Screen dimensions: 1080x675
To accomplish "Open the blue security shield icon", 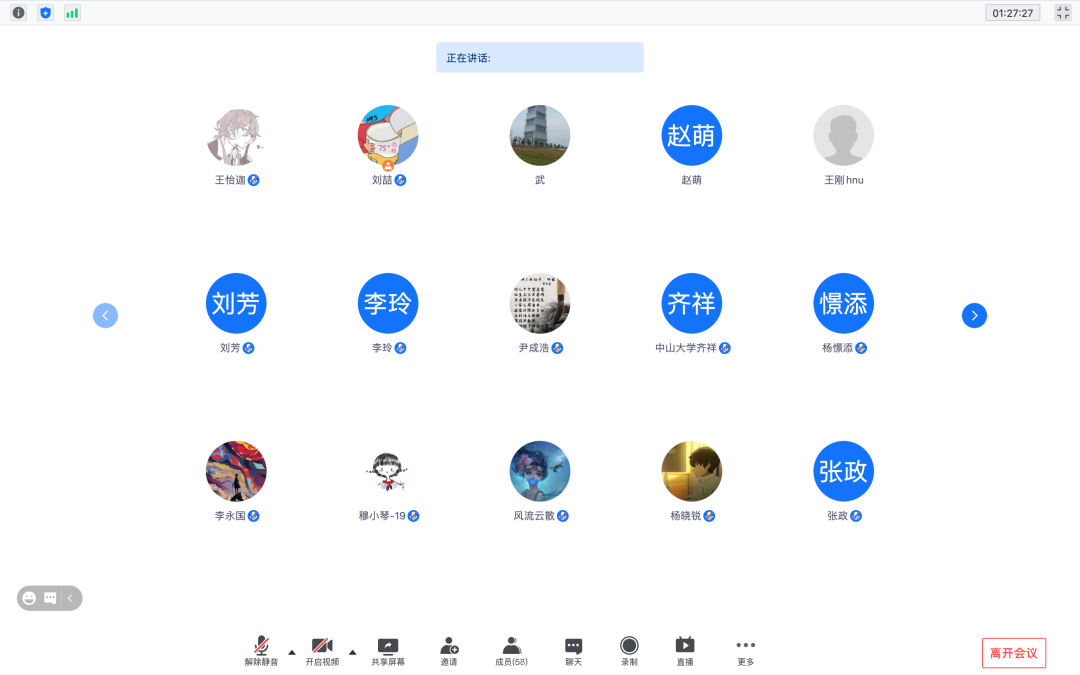I will [45, 13].
